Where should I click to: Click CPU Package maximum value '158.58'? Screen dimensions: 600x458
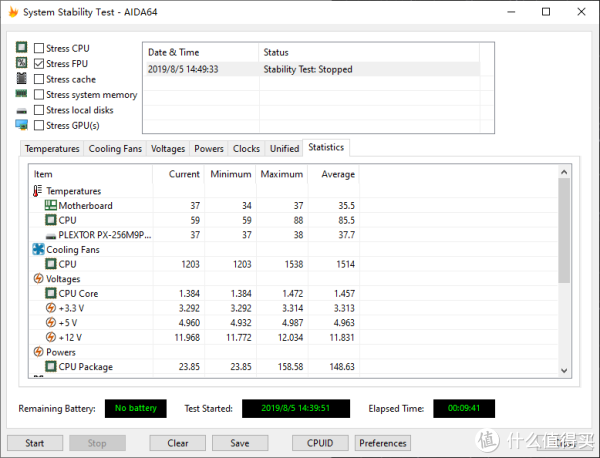pyautogui.click(x=290, y=367)
